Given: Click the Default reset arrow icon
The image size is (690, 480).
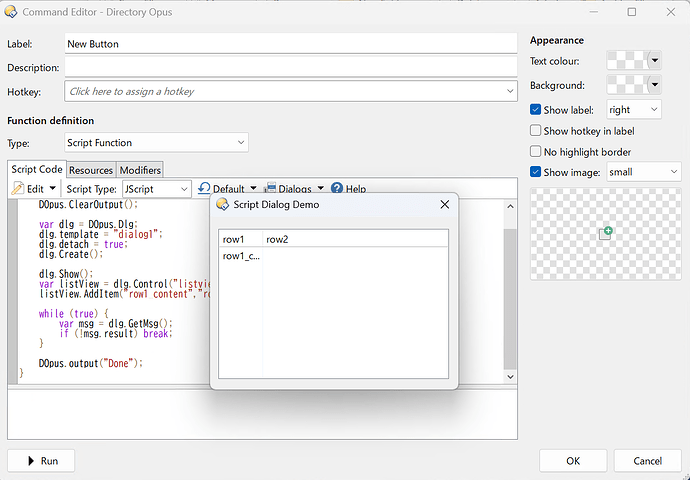Looking at the screenshot, I should [204, 188].
